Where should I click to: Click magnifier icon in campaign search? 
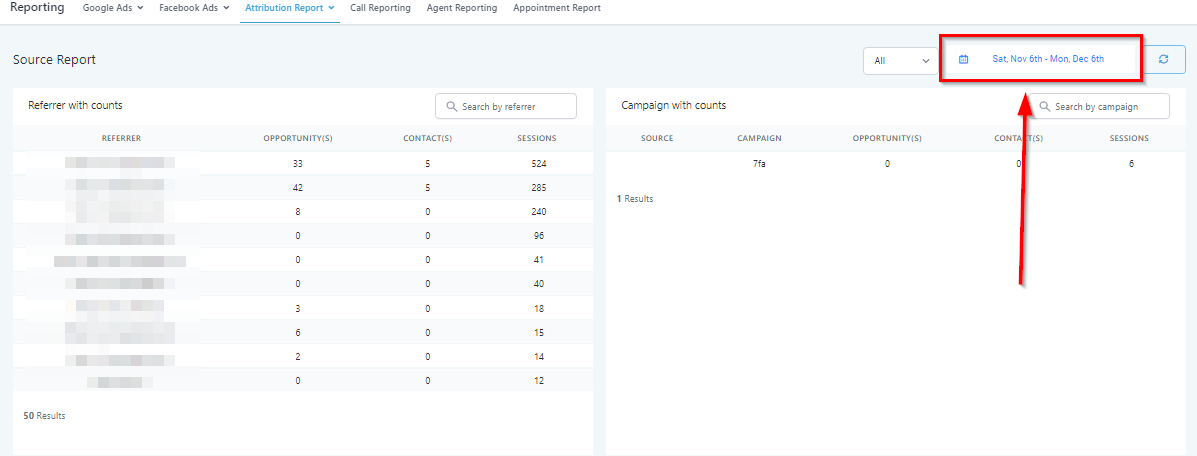[1045, 107]
